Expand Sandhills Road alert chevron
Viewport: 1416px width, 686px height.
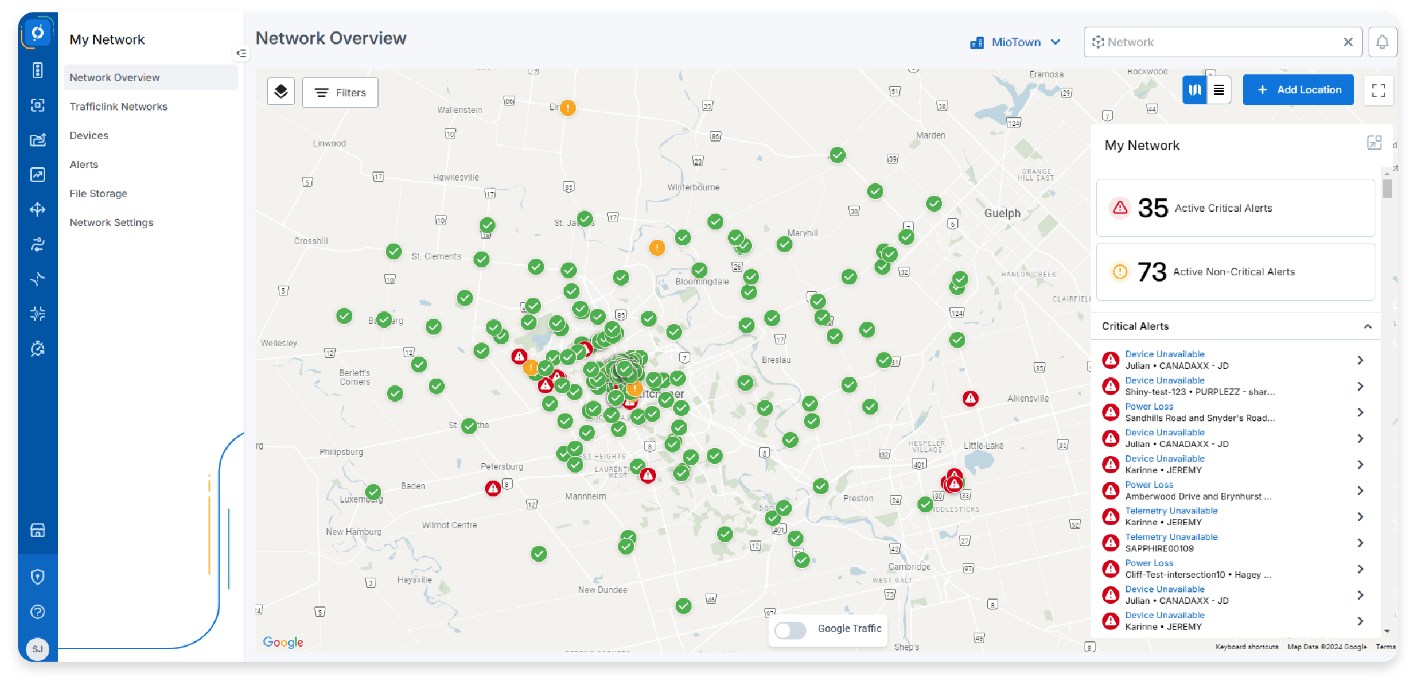point(1361,412)
